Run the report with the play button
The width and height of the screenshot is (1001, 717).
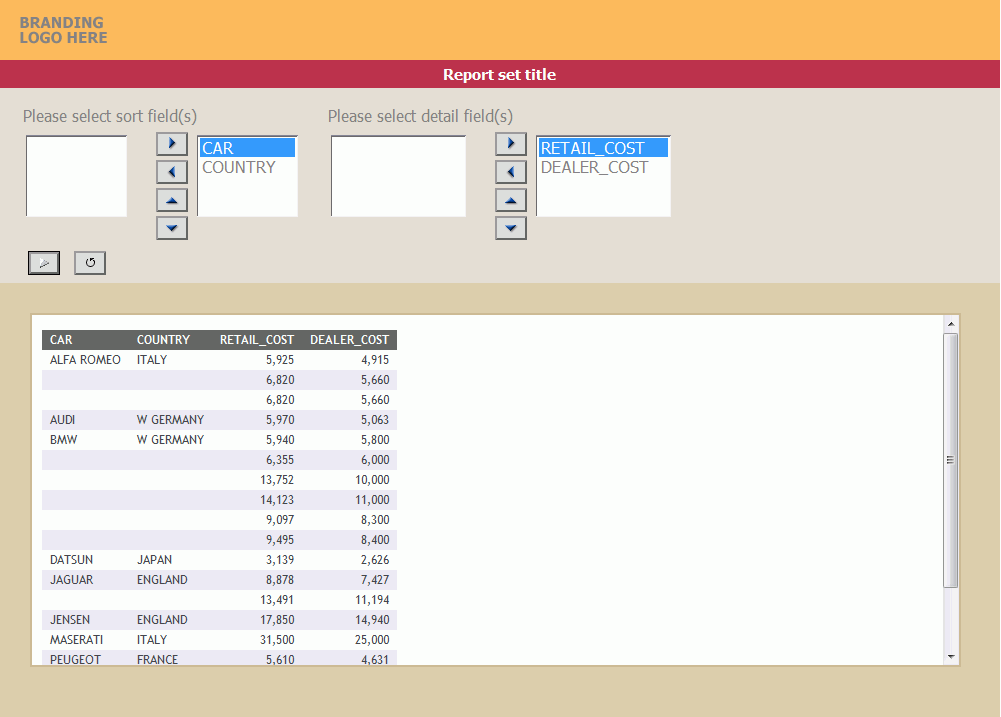44,262
